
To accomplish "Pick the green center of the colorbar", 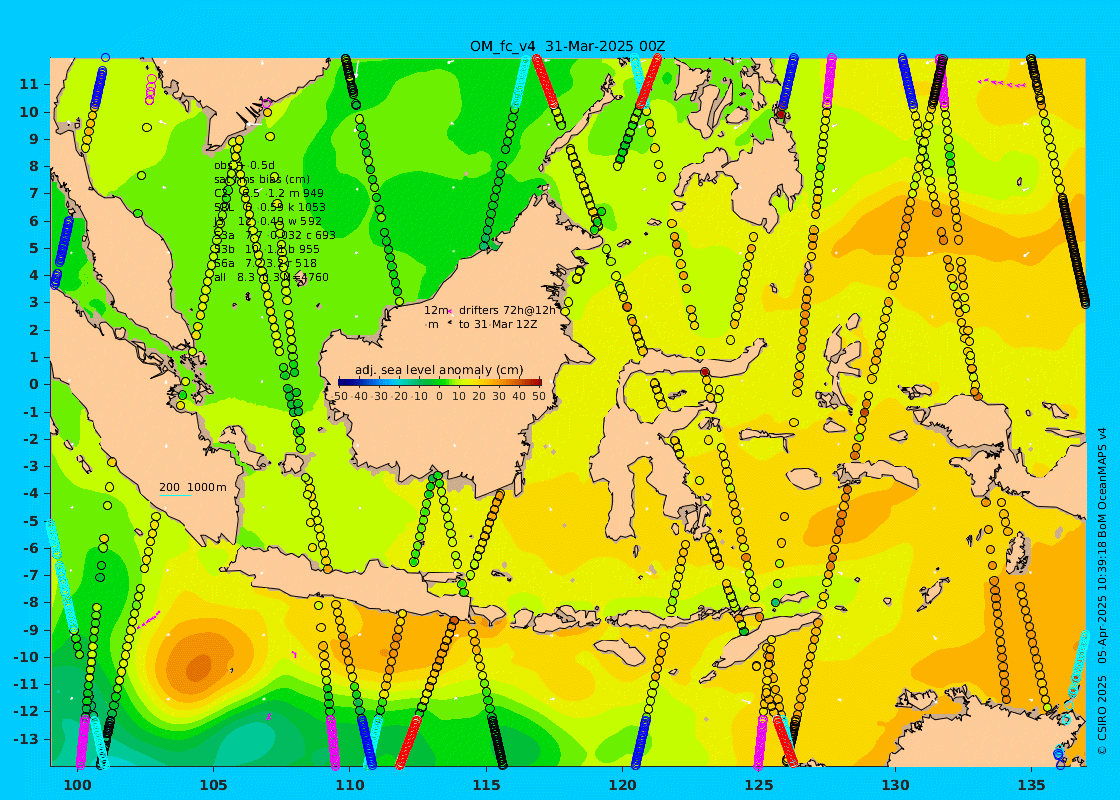I will click(x=439, y=383).
